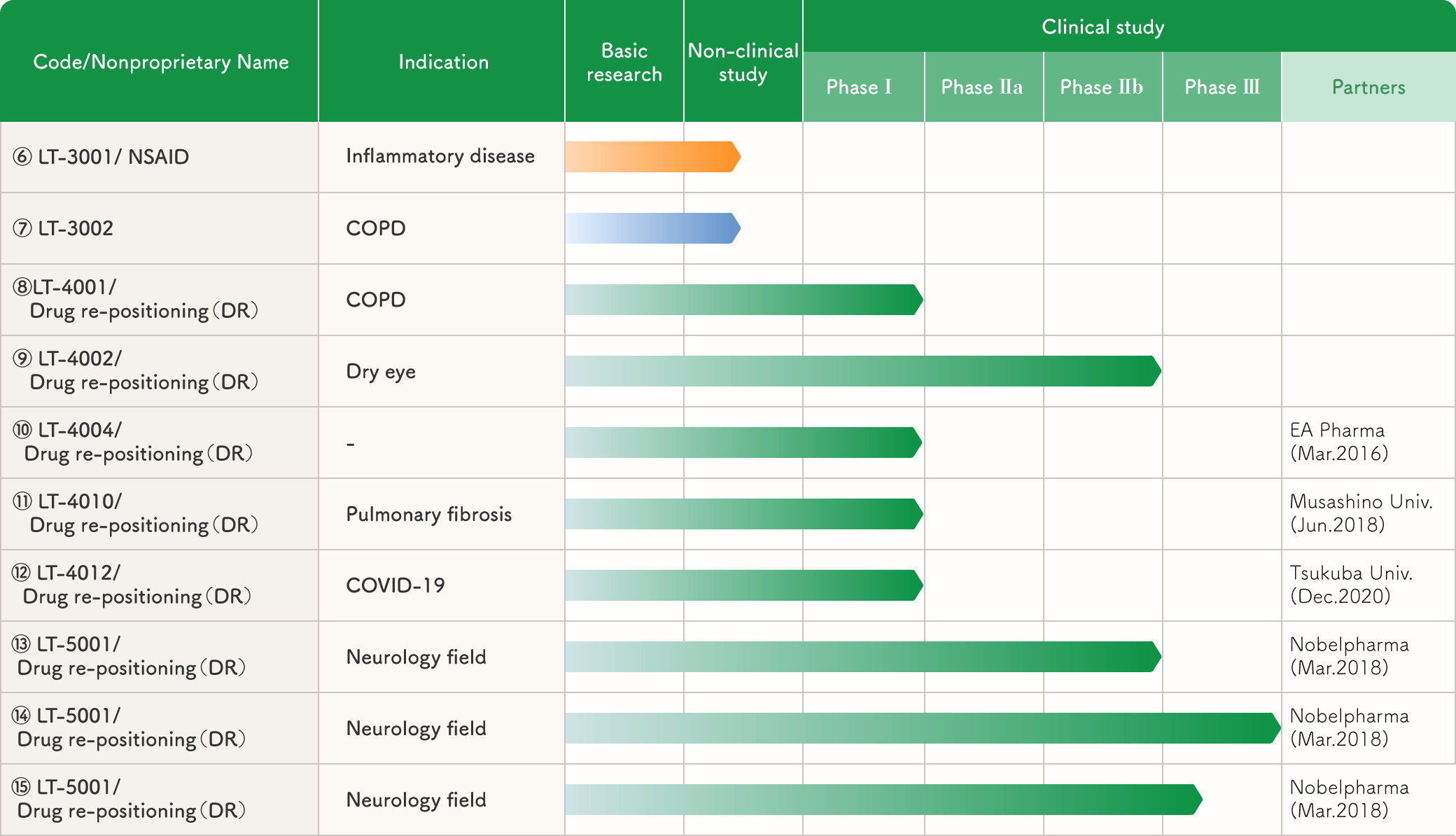Select the Phase IIb column header

pyautogui.click(x=1102, y=87)
